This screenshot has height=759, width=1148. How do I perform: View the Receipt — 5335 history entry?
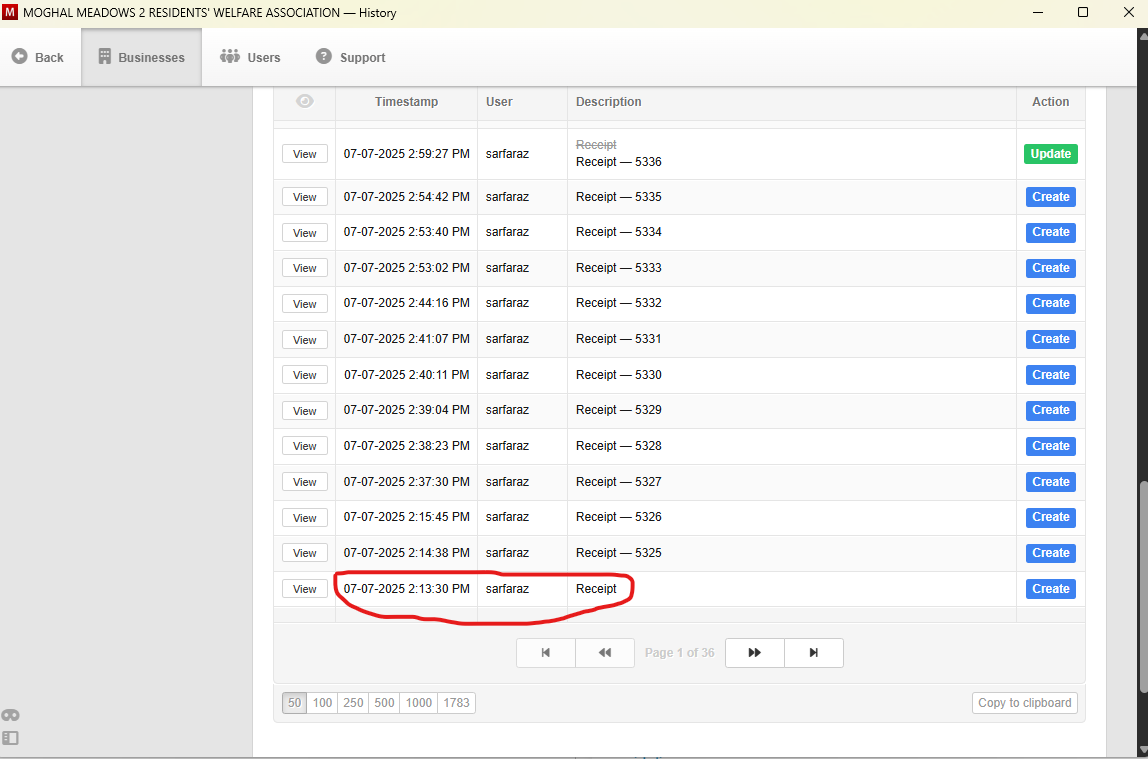click(305, 197)
